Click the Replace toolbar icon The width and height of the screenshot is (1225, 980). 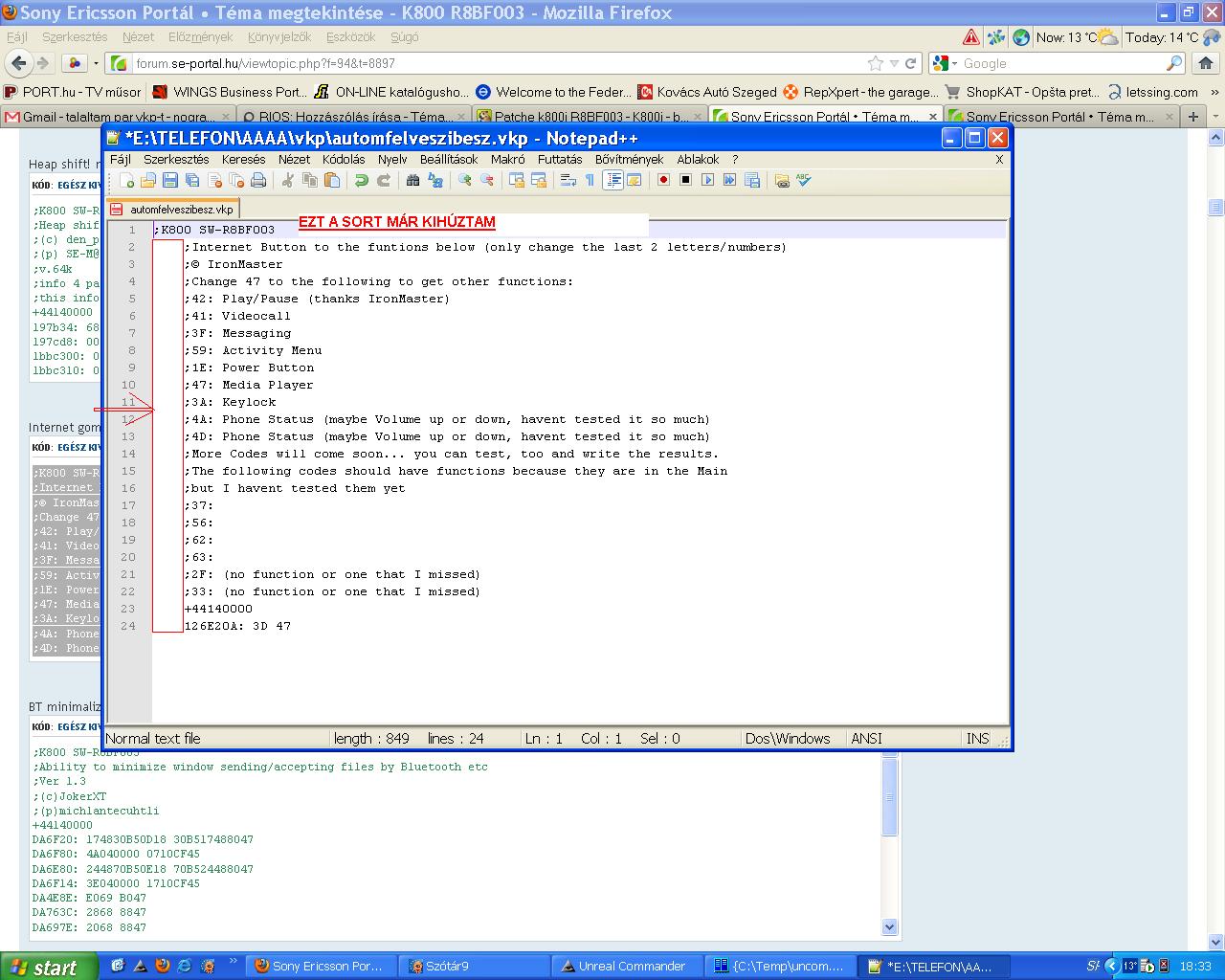pos(435,180)
